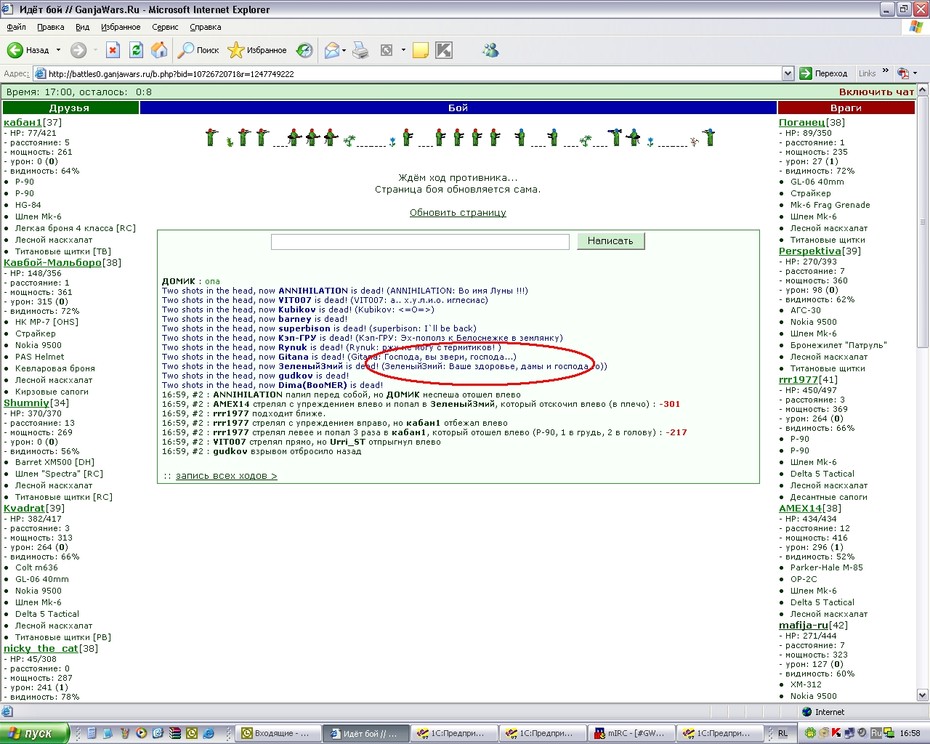Viewport: 930px width, 744px height.
Task: Open the Back button history dropdown arrow
Action: pos(58,50)
